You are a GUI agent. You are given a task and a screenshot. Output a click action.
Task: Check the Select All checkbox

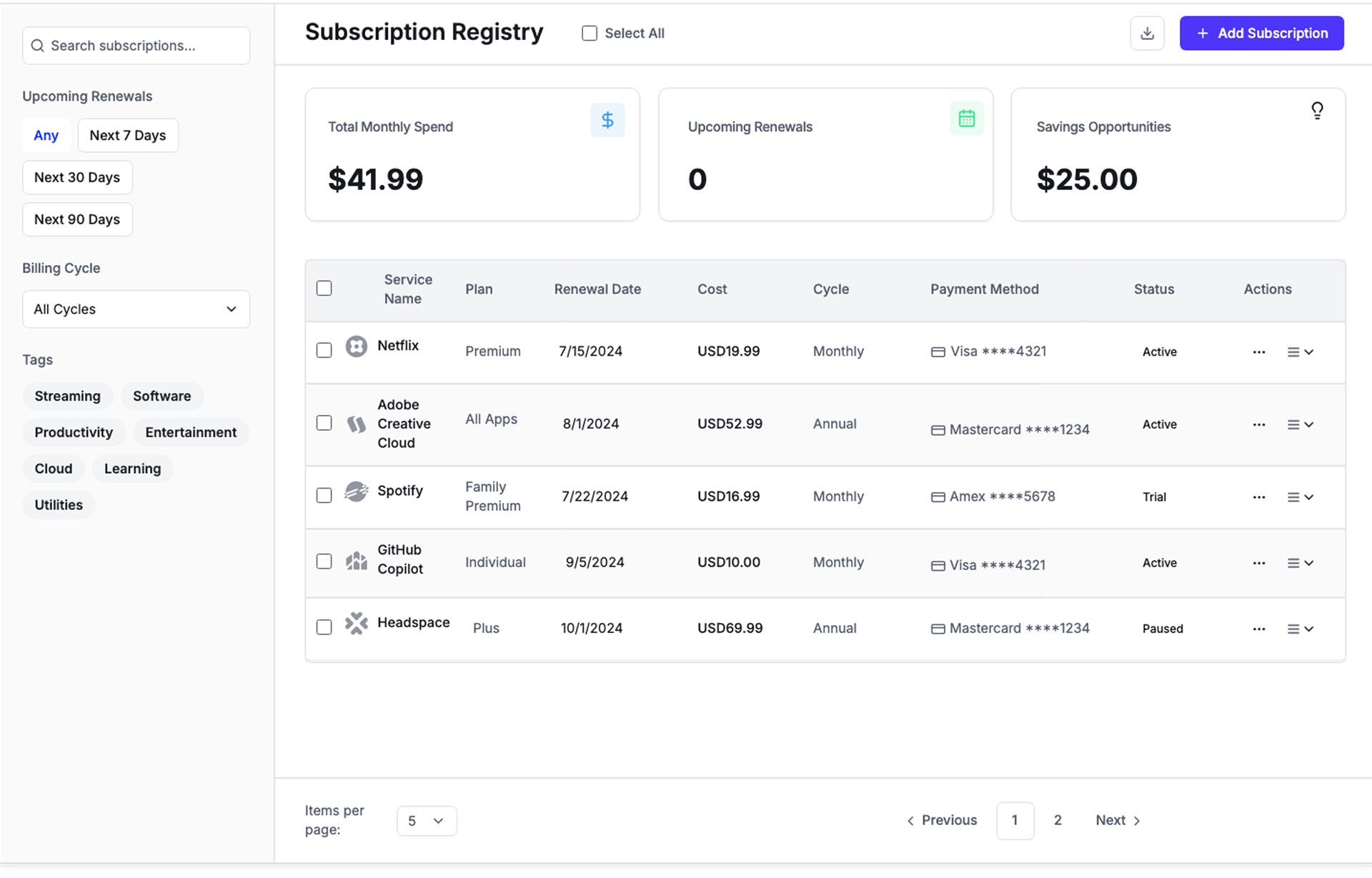pyautogui.click(x=590, y=34)
